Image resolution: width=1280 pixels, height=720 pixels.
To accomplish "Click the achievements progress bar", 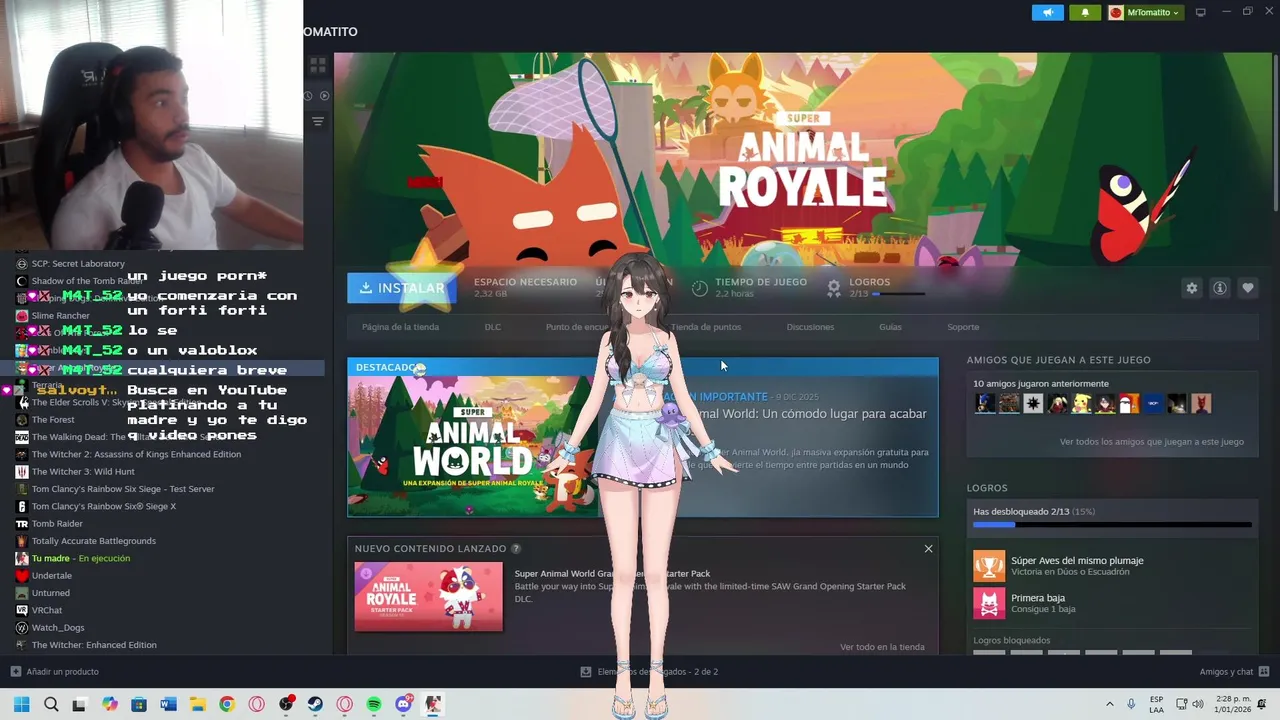I will tap(1112, 524).
